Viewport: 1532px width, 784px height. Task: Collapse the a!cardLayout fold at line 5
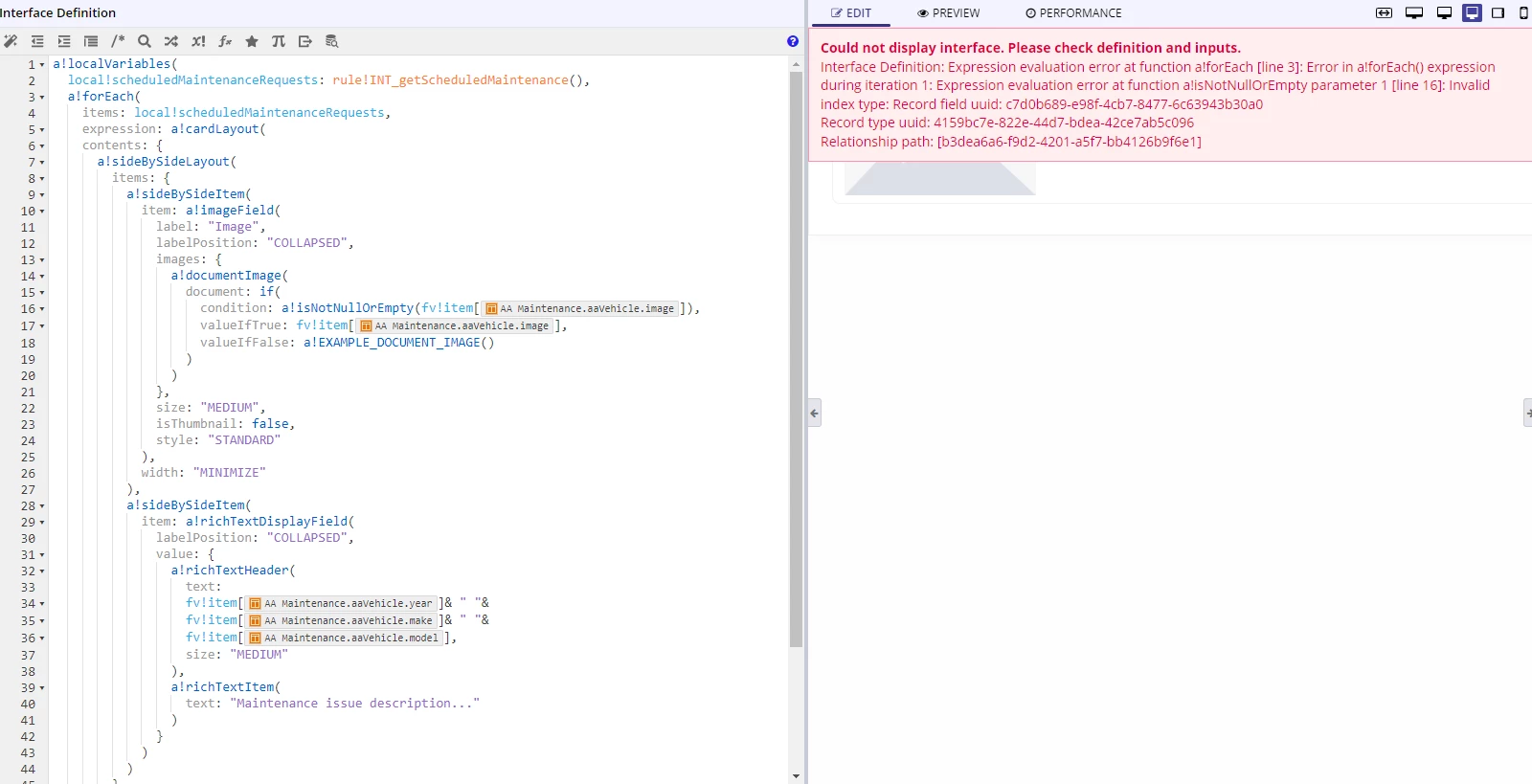[x=42, y=130]
